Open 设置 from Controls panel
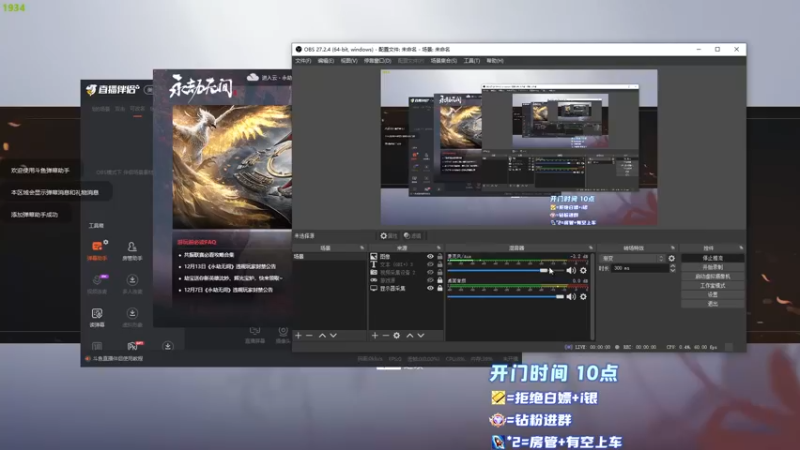The width and height of the screenshot is (800, 450). (x=713, y=295)
